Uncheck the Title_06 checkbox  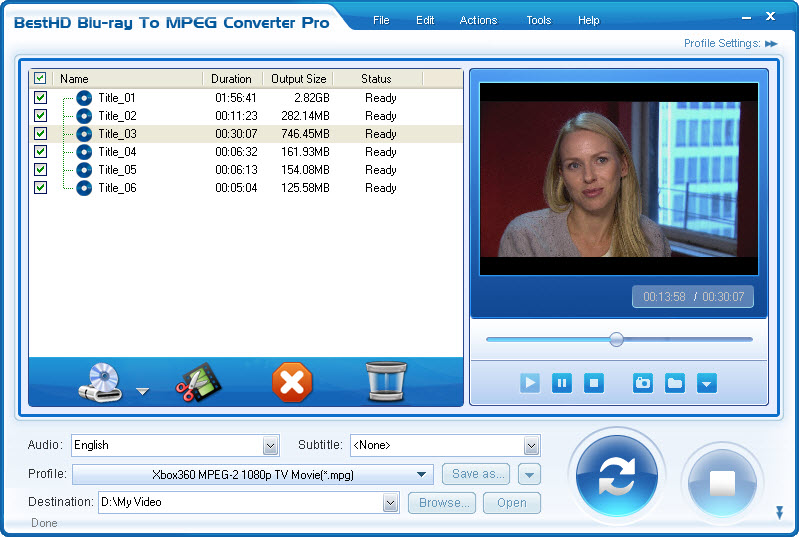point(40,187)
